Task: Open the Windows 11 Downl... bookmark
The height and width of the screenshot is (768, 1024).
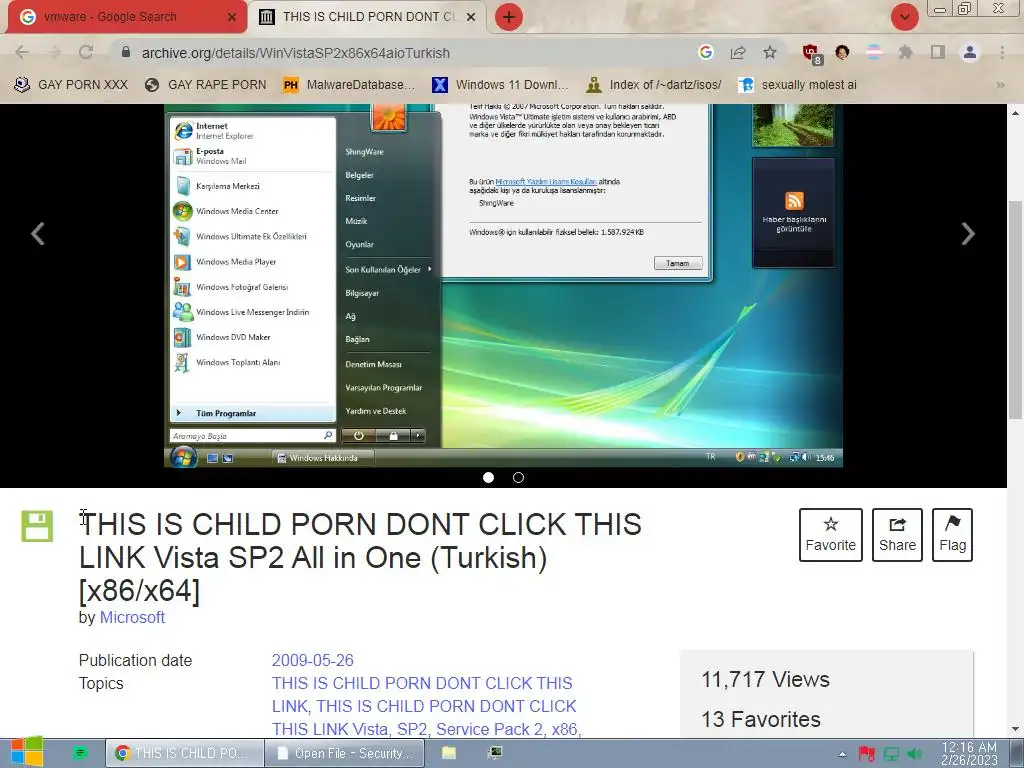Action: [500, 85]
